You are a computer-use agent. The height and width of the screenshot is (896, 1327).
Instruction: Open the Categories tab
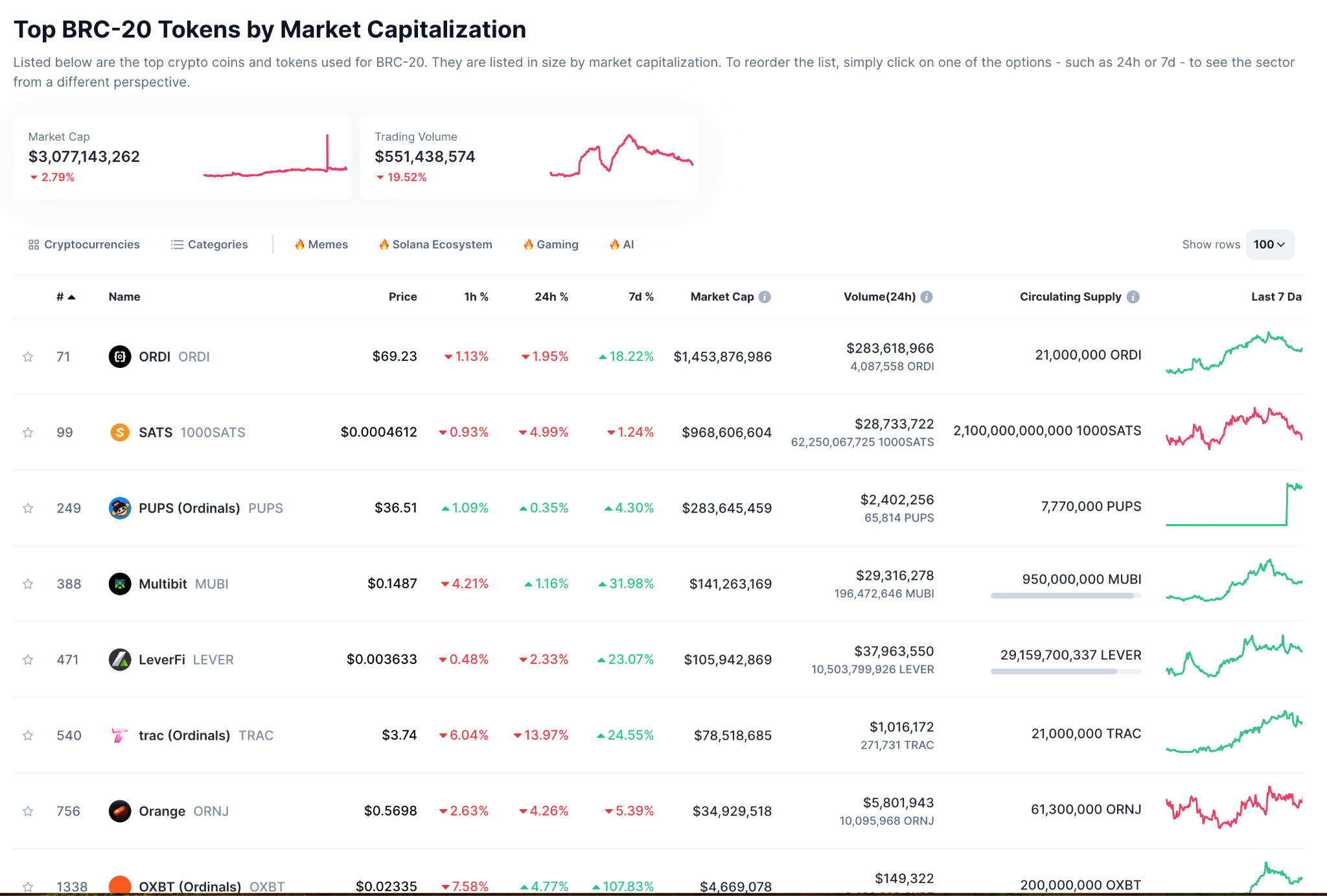click(x=209, y=244)
